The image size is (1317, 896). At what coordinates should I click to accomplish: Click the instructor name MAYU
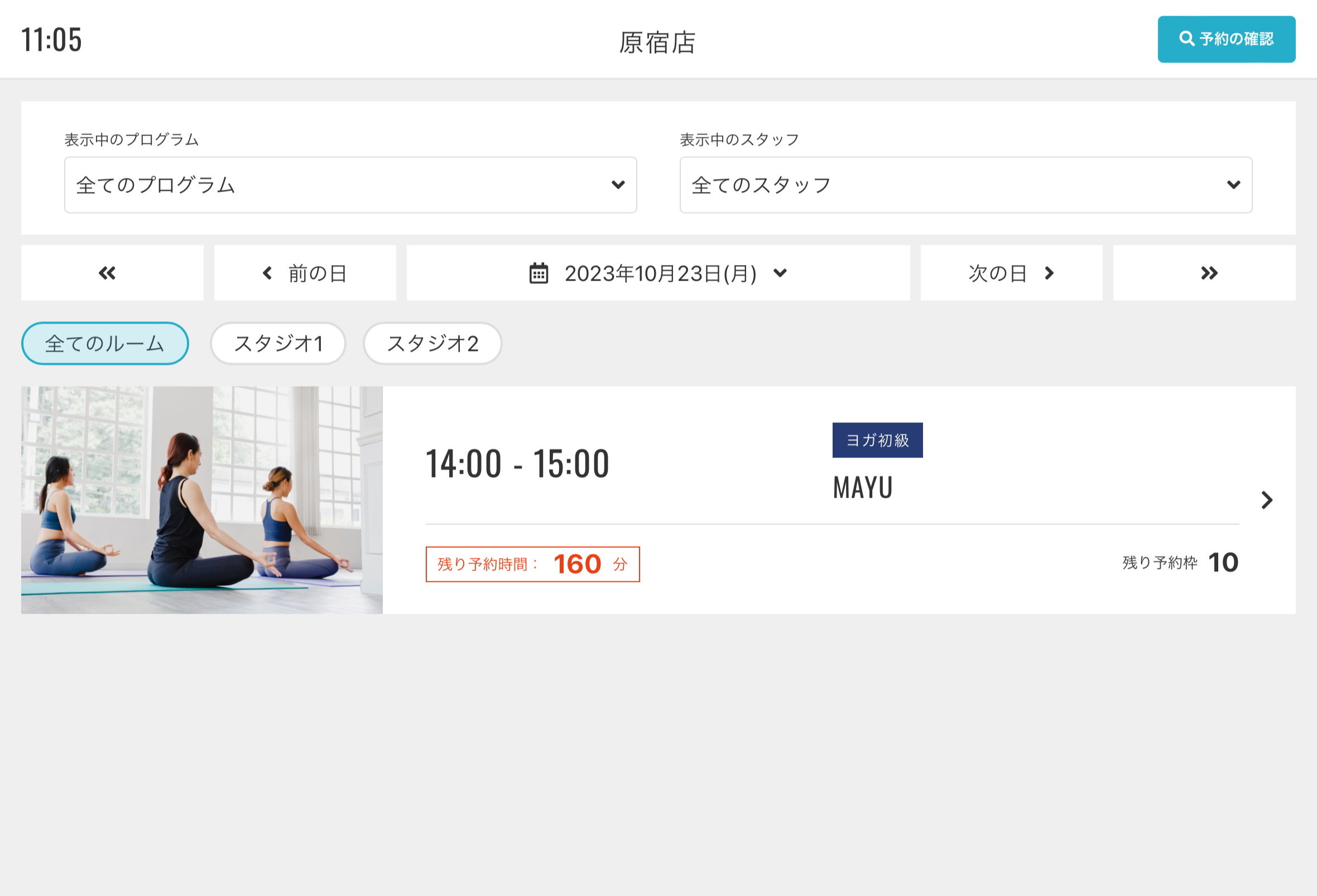point(863,488)
